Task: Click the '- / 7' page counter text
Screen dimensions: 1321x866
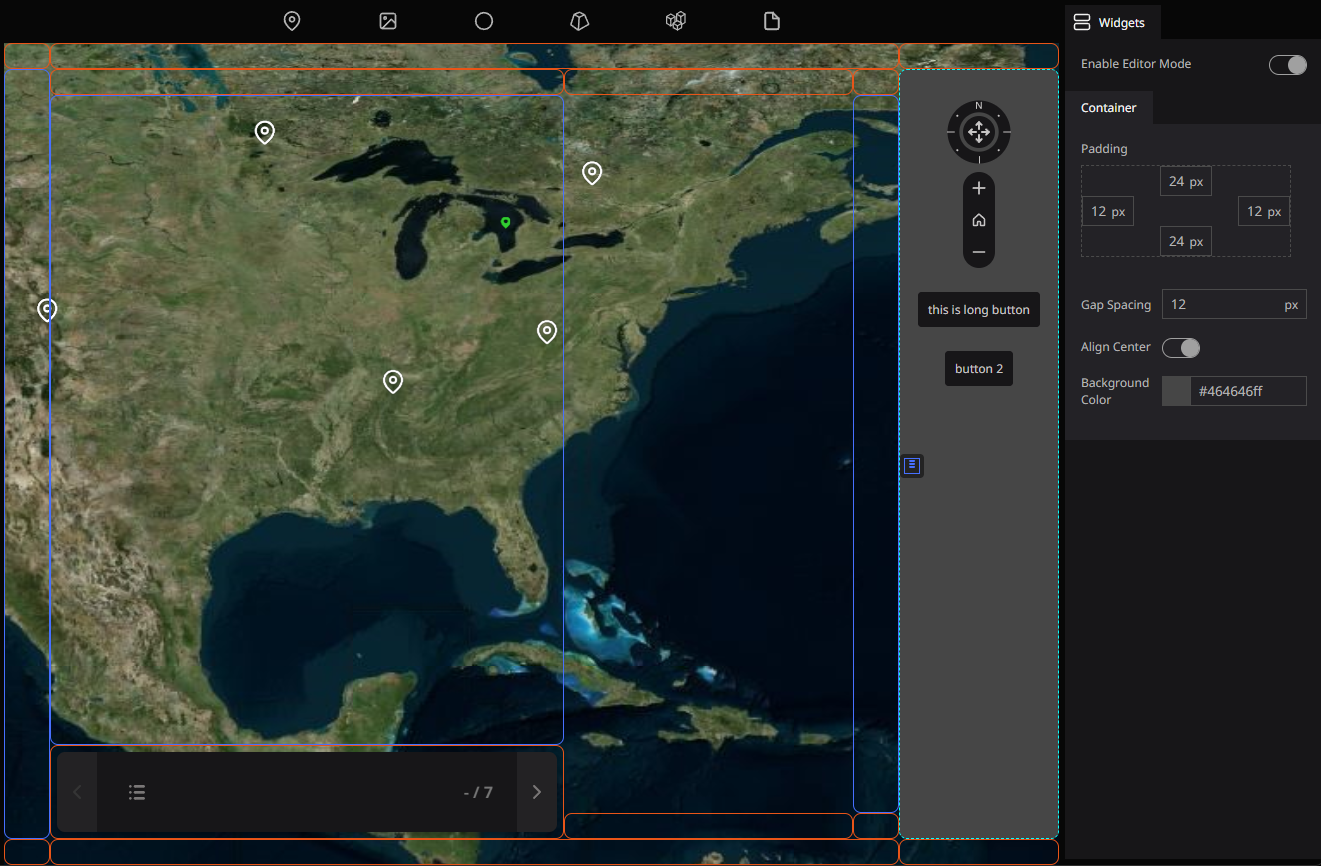Action: coord(478,792)
